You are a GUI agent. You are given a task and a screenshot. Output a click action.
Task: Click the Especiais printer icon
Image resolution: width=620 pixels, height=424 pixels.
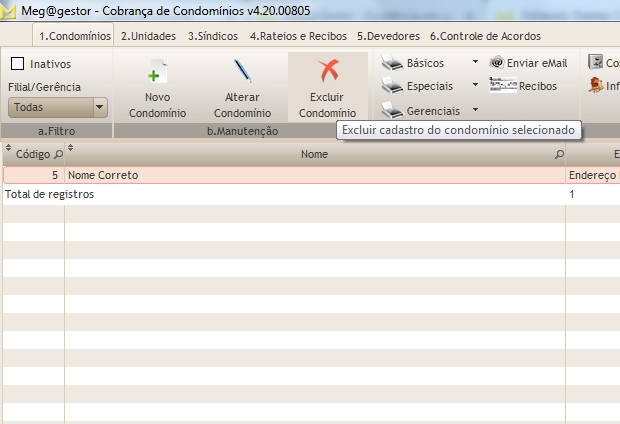click(x=392, y=86)
